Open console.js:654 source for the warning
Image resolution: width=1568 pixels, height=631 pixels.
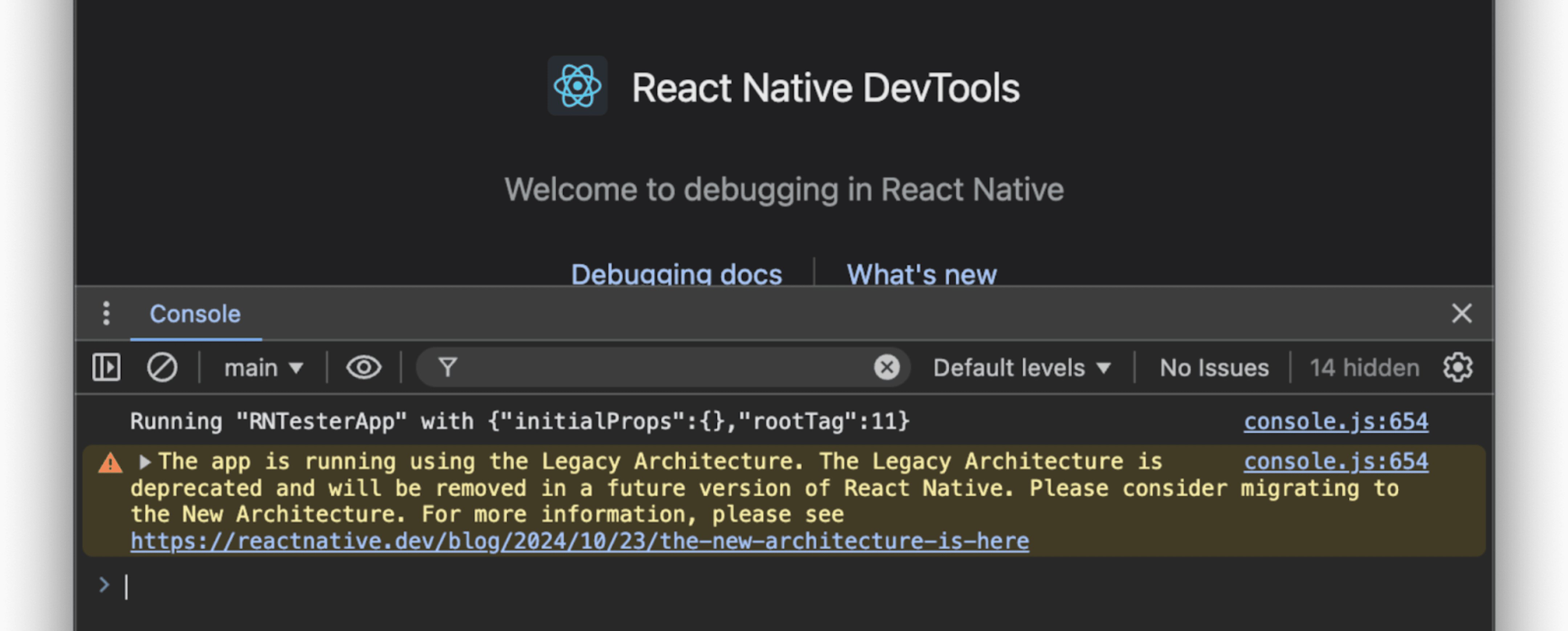tap(1335, 461)
